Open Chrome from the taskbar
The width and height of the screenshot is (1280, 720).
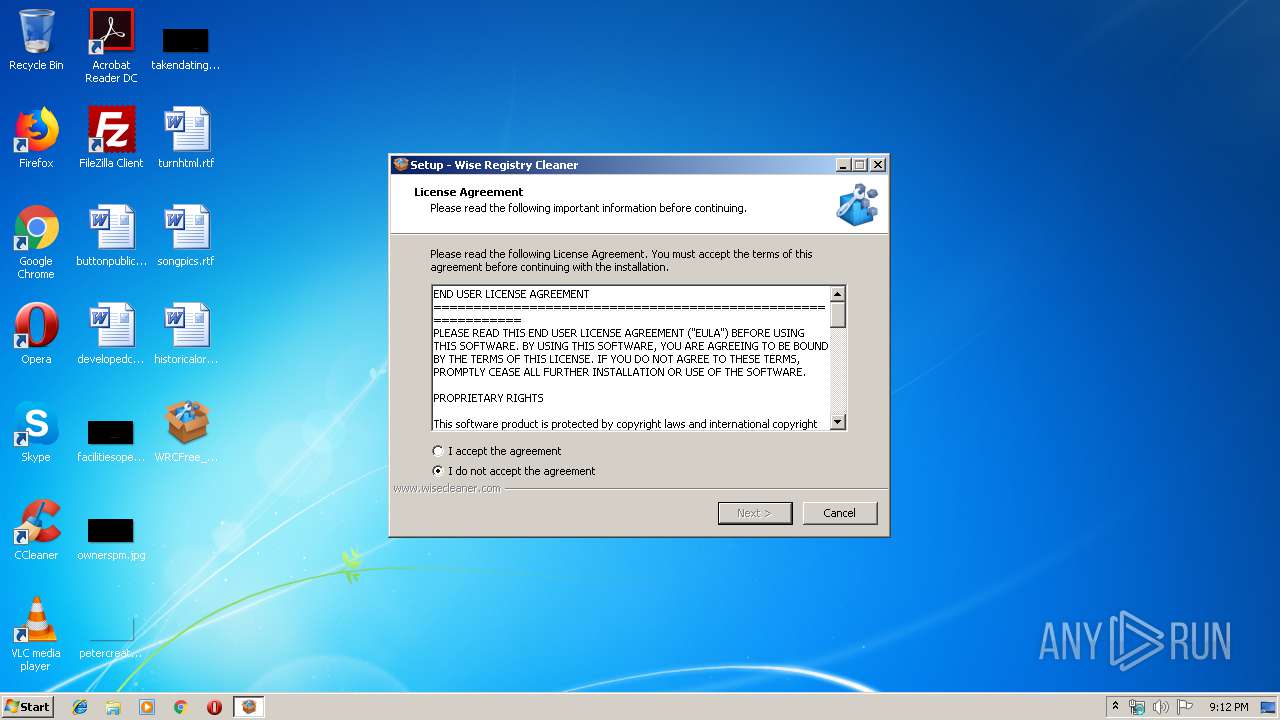(x=181, y=707)
